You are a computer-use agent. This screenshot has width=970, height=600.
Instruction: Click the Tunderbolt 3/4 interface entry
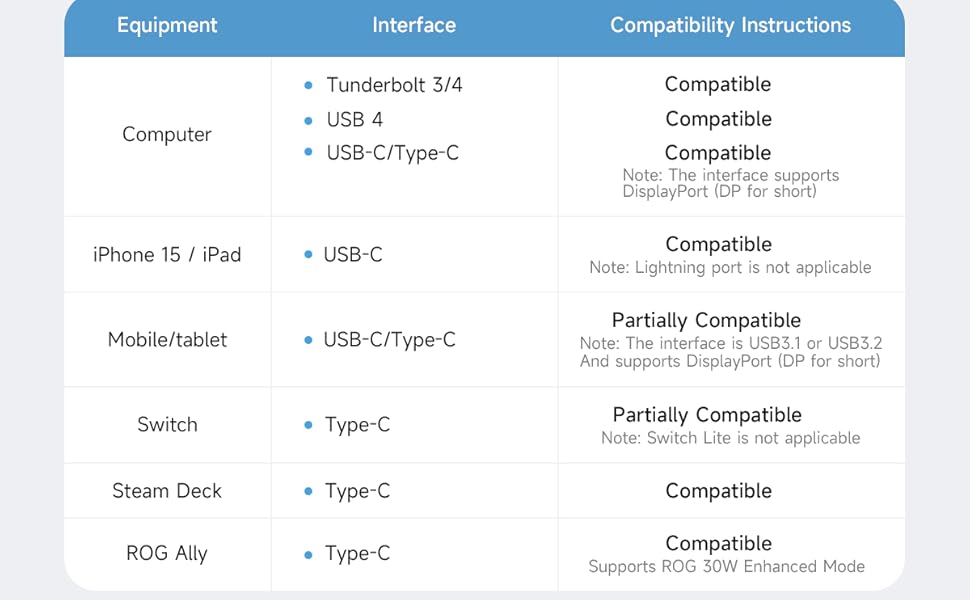(394, 85)
